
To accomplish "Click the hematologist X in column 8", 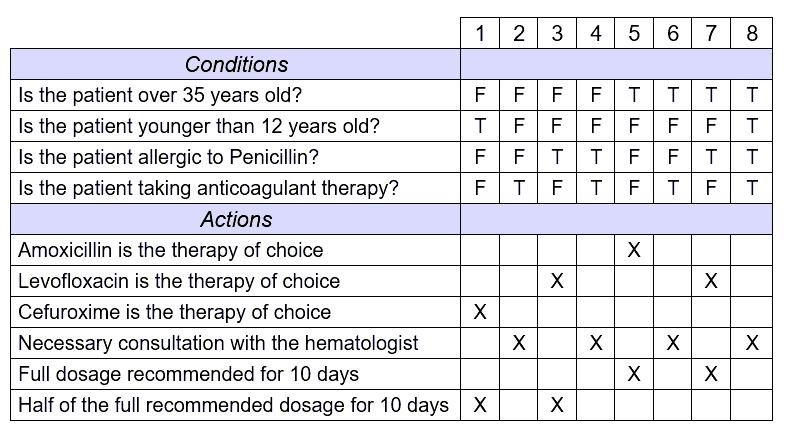I will pos(752,343).
